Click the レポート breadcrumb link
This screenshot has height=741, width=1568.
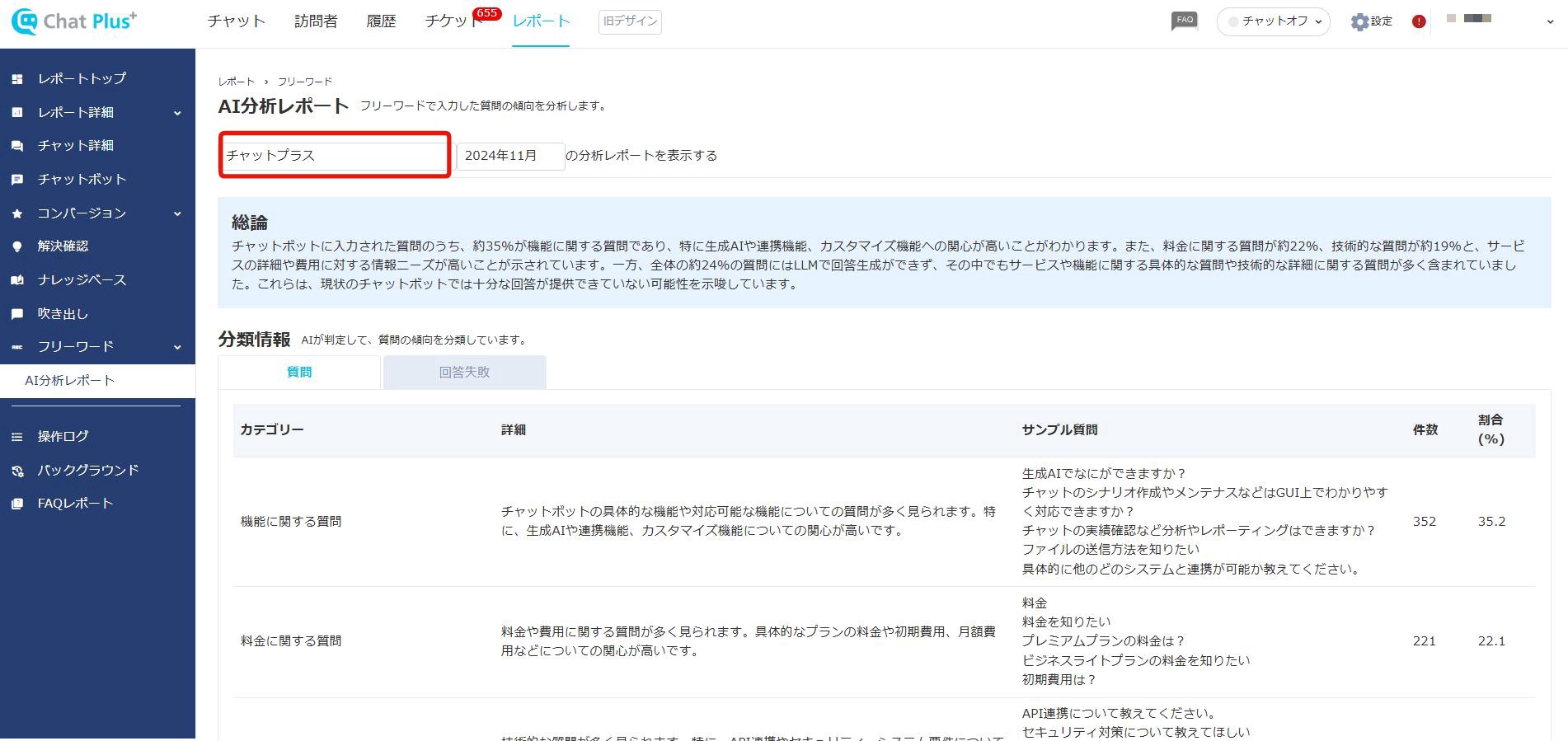pos(237,82)
